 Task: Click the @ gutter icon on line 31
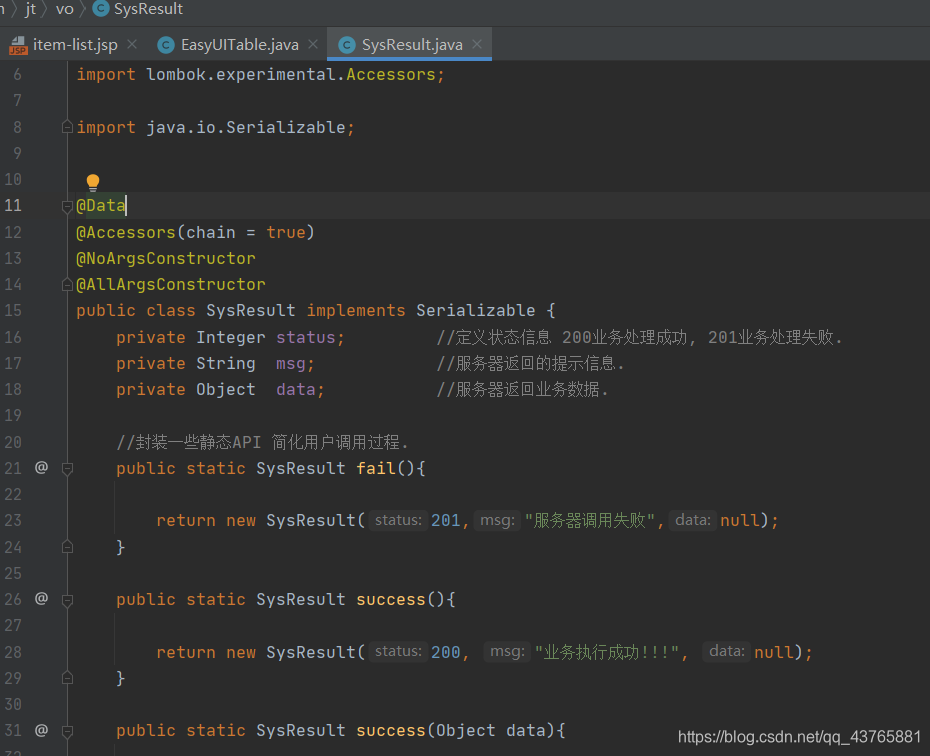coord(41,730)
